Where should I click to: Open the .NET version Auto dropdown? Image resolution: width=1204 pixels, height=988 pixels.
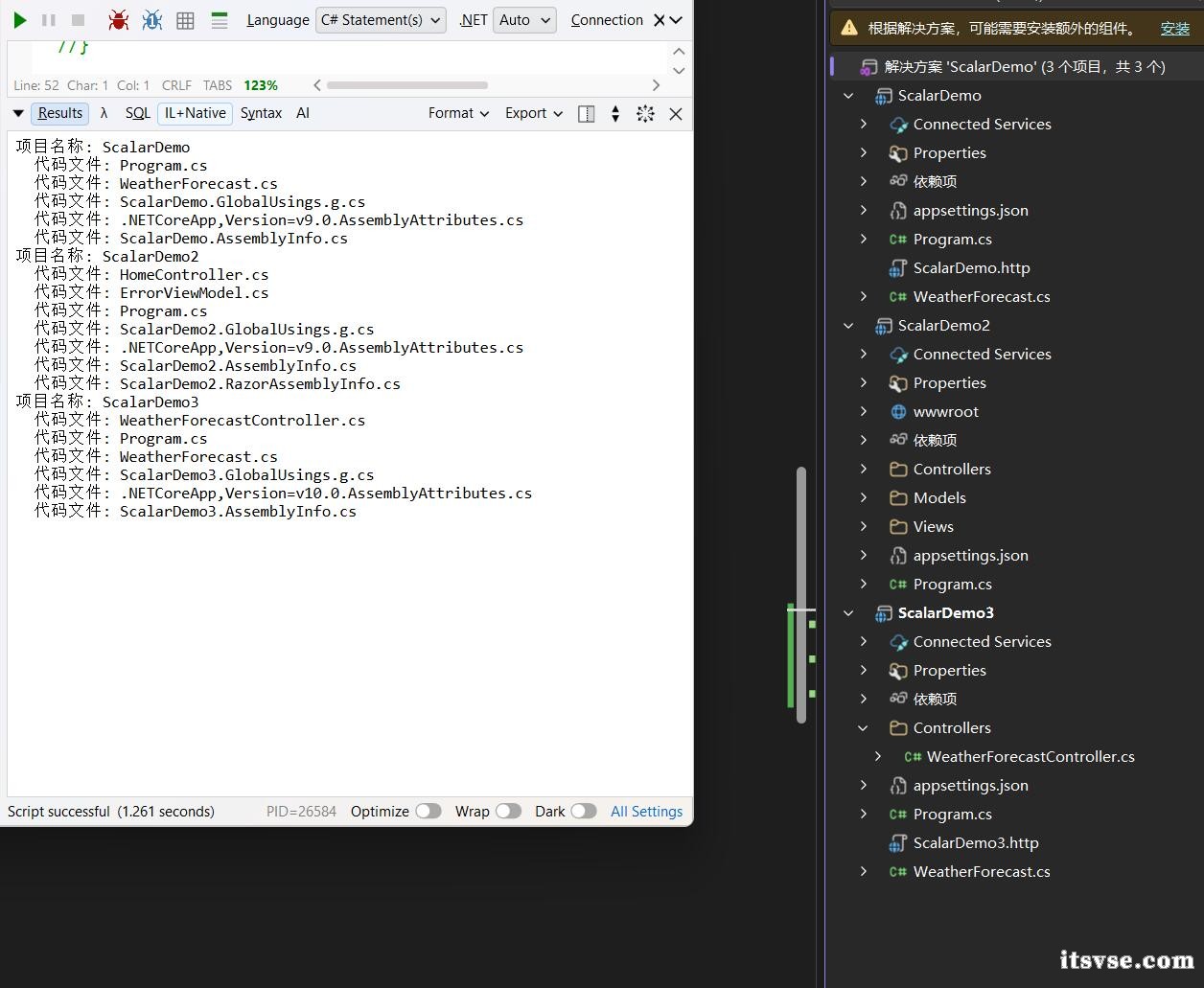click(524, 20)
